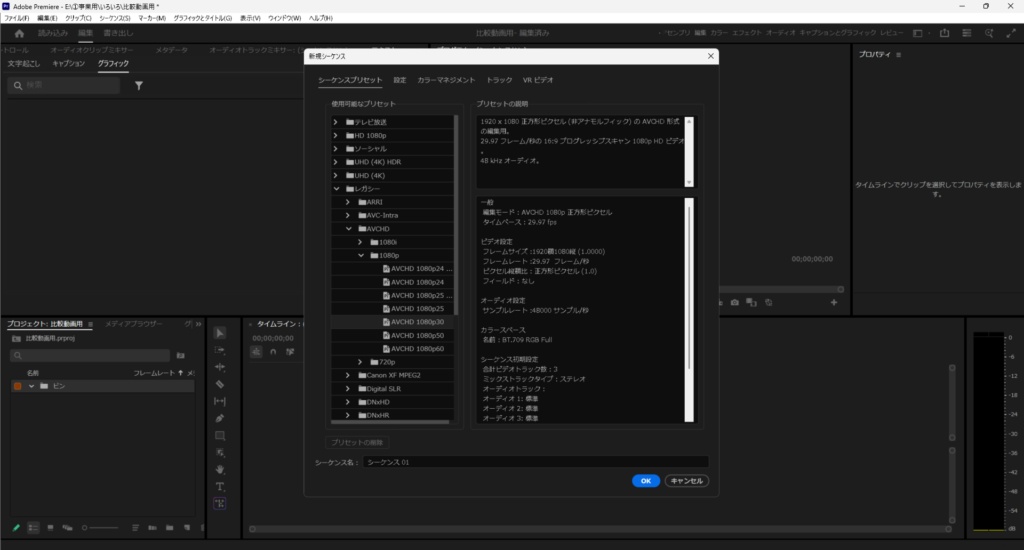This screenshot has width=1024, height=550.
Task: Open the メディアブラウザー tab
Action: click(x=134, y=324)
